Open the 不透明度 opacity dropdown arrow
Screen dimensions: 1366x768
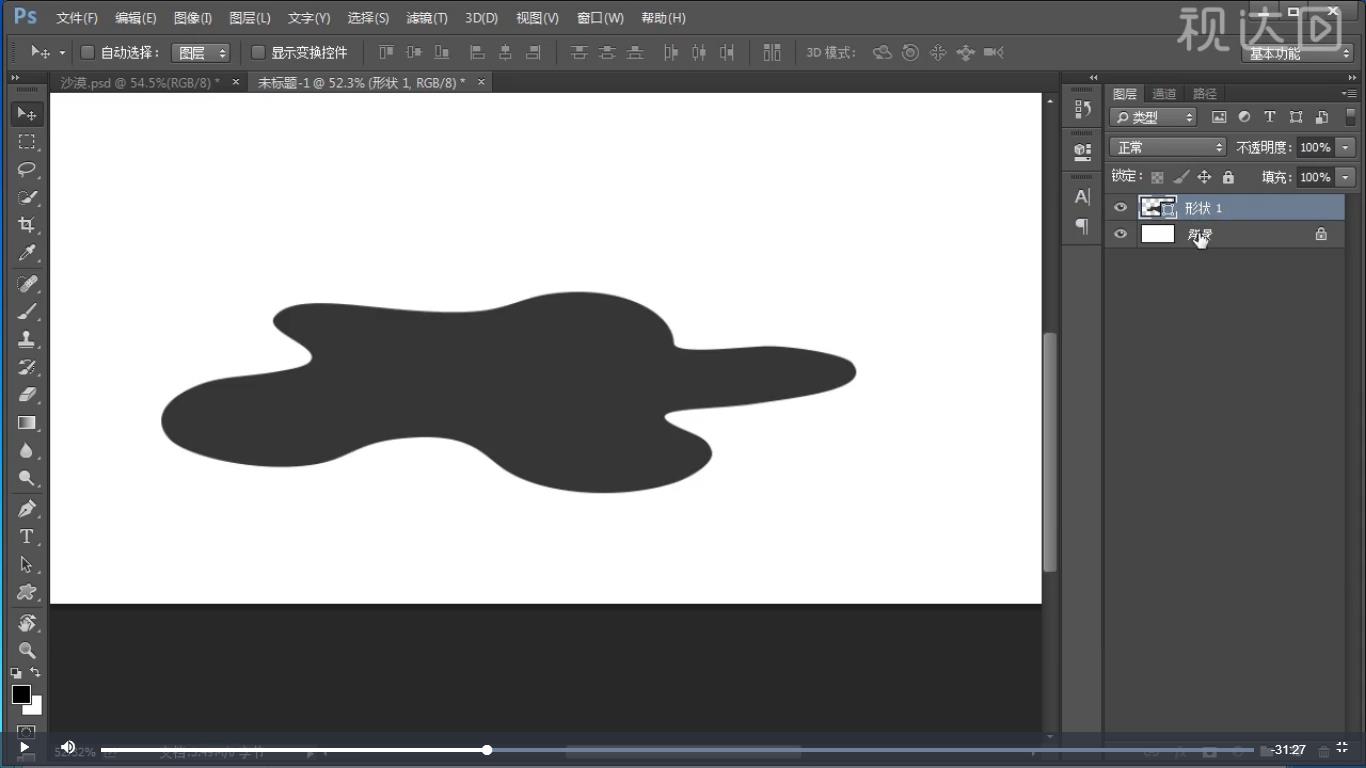[1345, 147]
